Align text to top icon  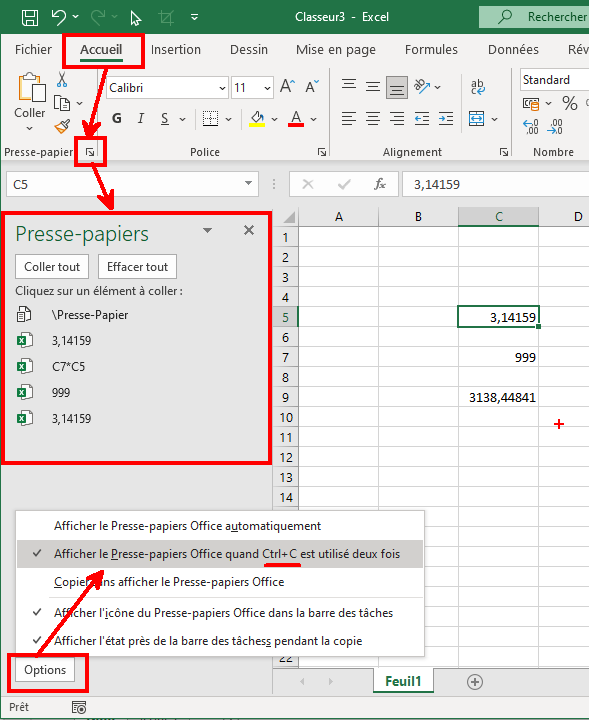coord(349,85)
